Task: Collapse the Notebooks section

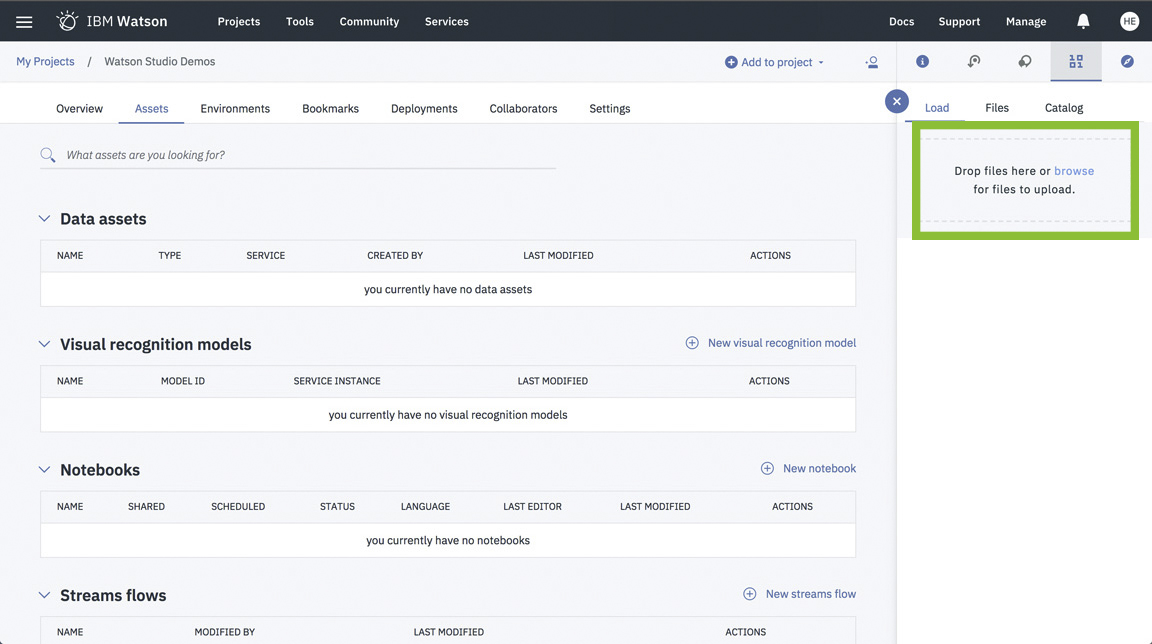Action: (x=44, y=470)
